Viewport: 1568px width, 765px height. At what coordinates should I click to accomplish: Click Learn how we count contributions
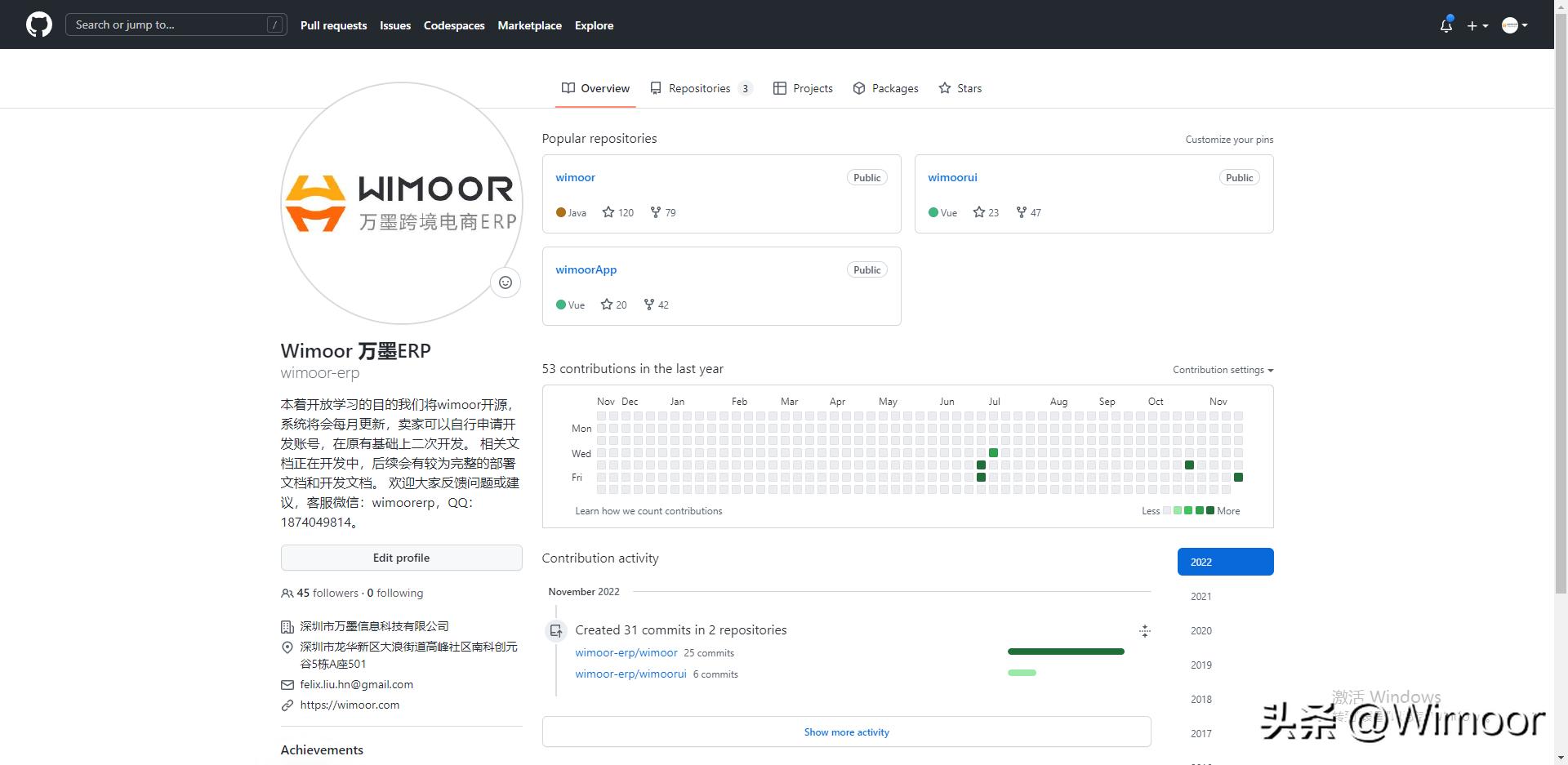pos(648,511)
